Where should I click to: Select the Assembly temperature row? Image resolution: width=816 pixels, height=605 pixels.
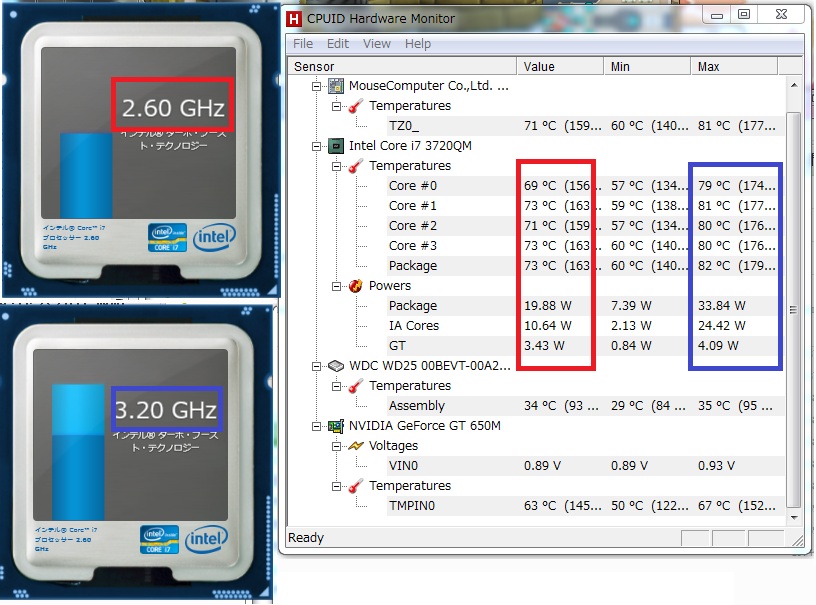tap(585, 406)
